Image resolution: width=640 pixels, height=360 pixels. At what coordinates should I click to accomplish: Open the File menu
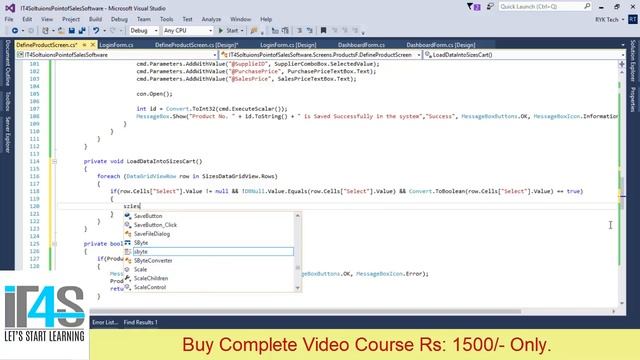click(x=9, y=19)
